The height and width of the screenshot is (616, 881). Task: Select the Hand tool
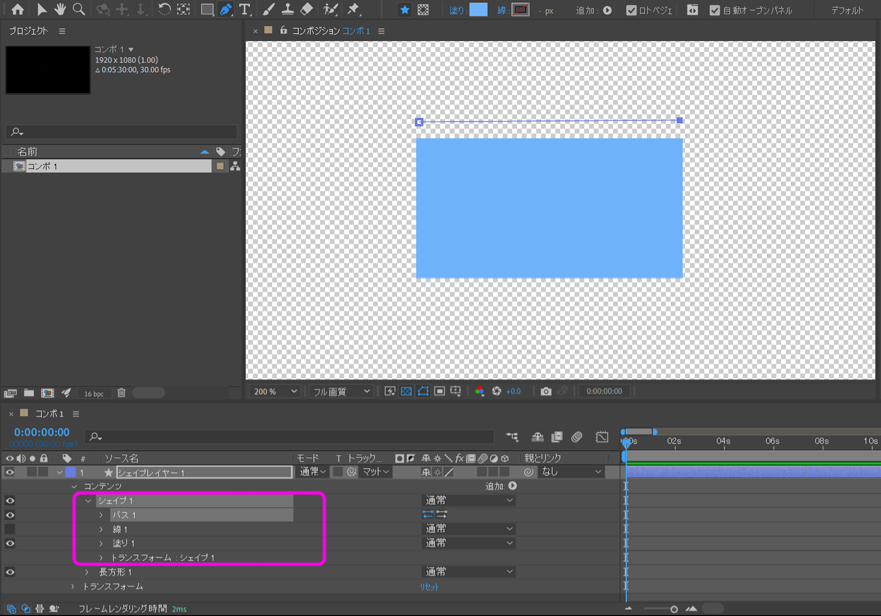point(60,10)
